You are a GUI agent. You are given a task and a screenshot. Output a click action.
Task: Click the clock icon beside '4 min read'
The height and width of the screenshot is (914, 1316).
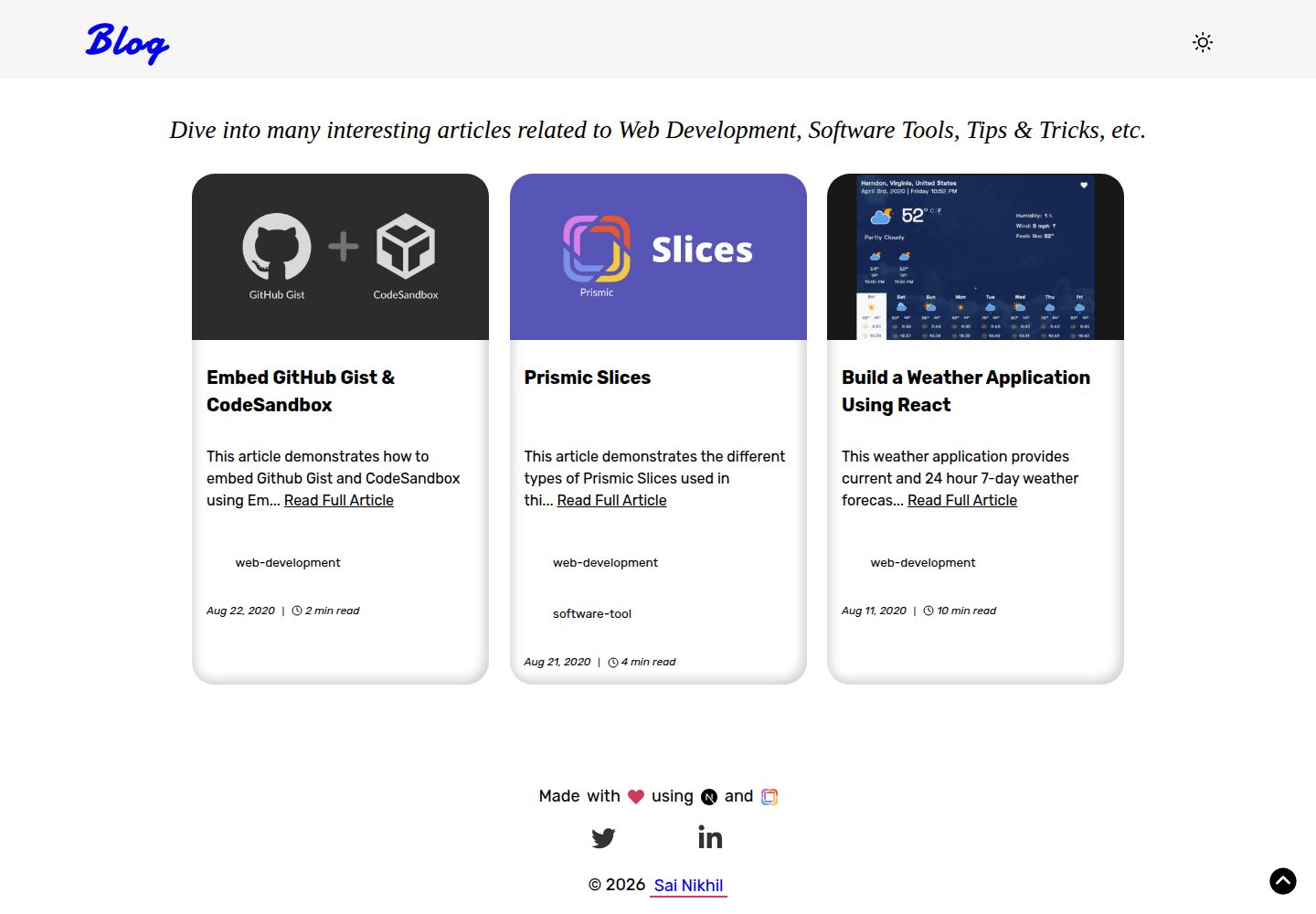613,662
